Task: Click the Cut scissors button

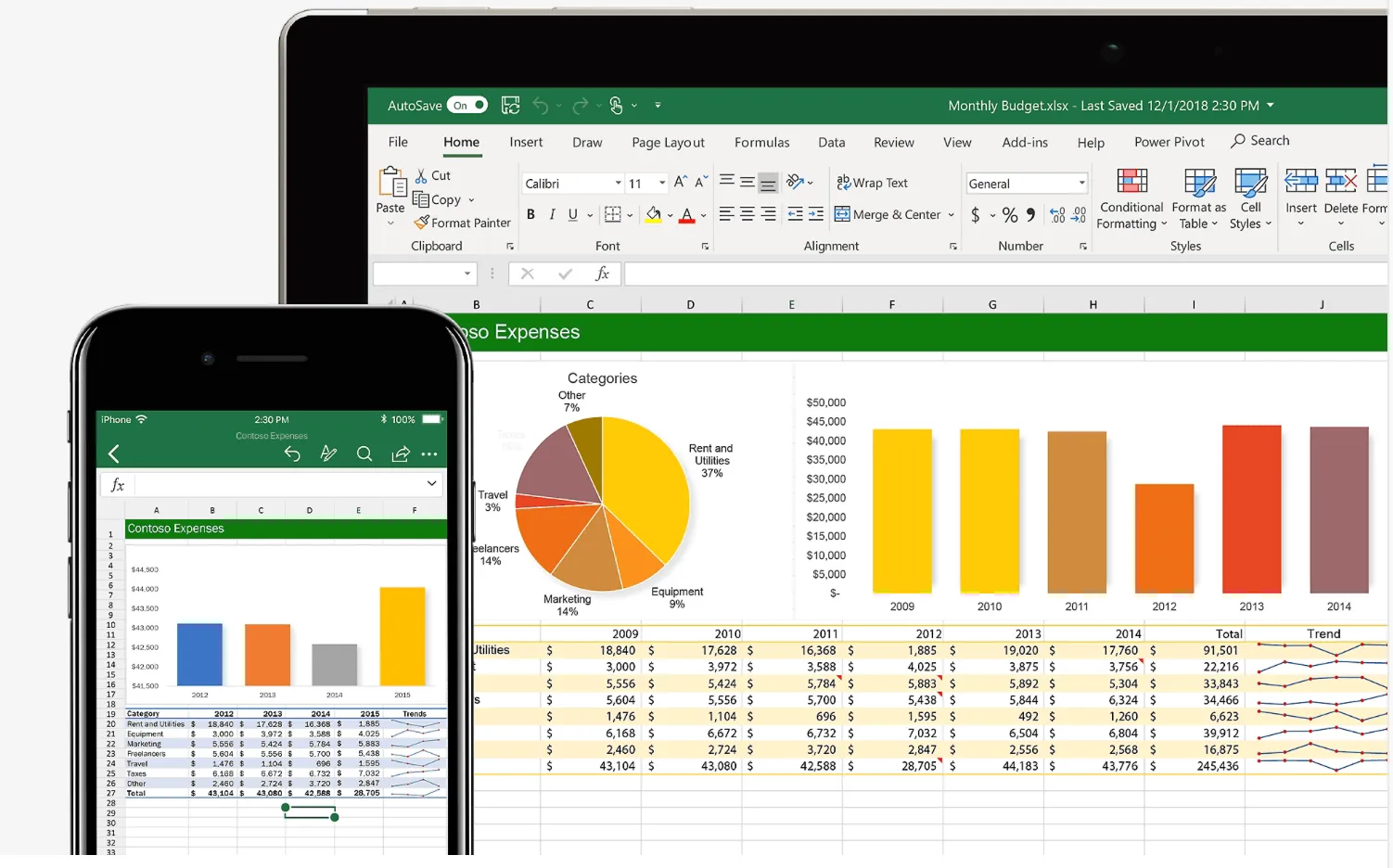Action: pyautogui.click(x=433, y=175)
